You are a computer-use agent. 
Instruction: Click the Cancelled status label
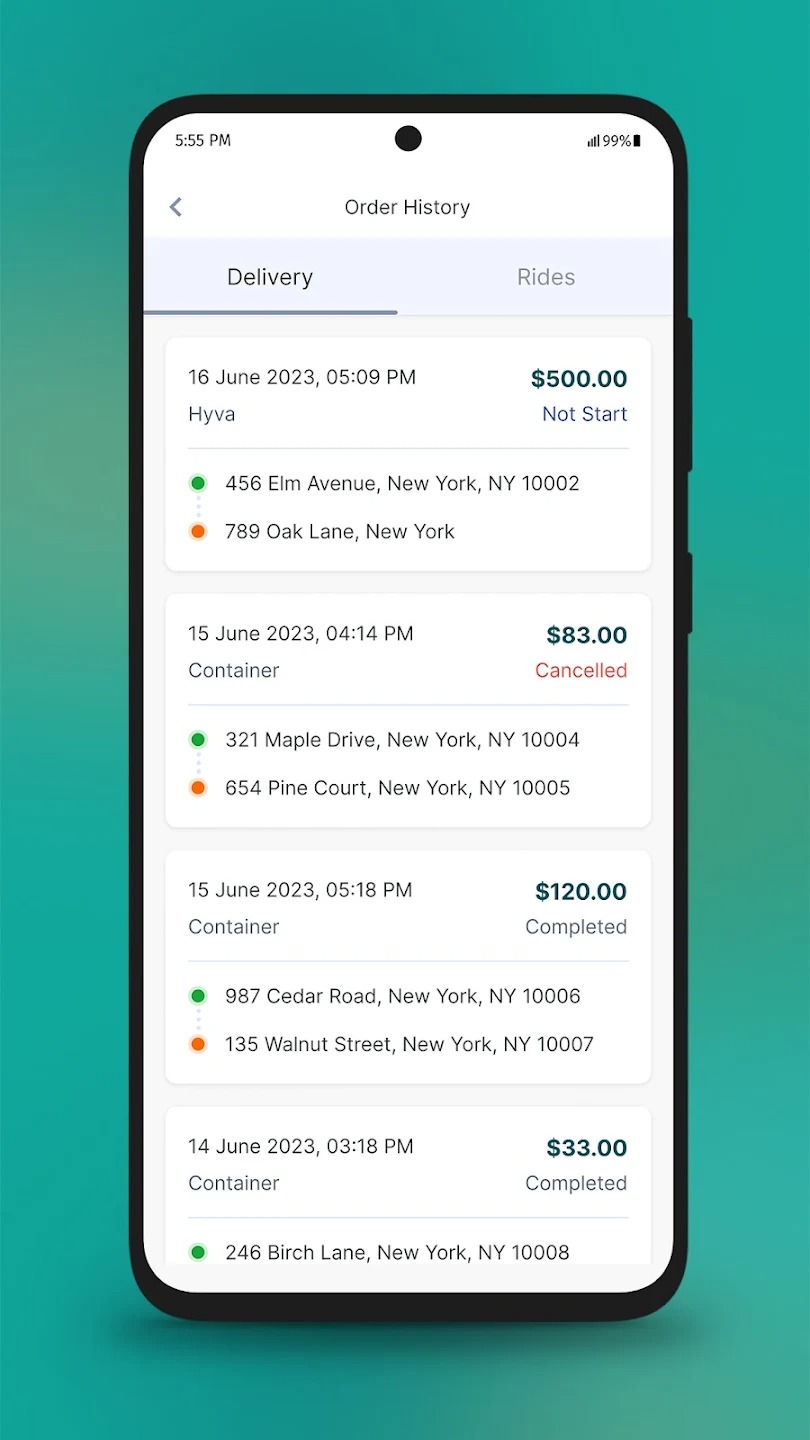(581, 670)
